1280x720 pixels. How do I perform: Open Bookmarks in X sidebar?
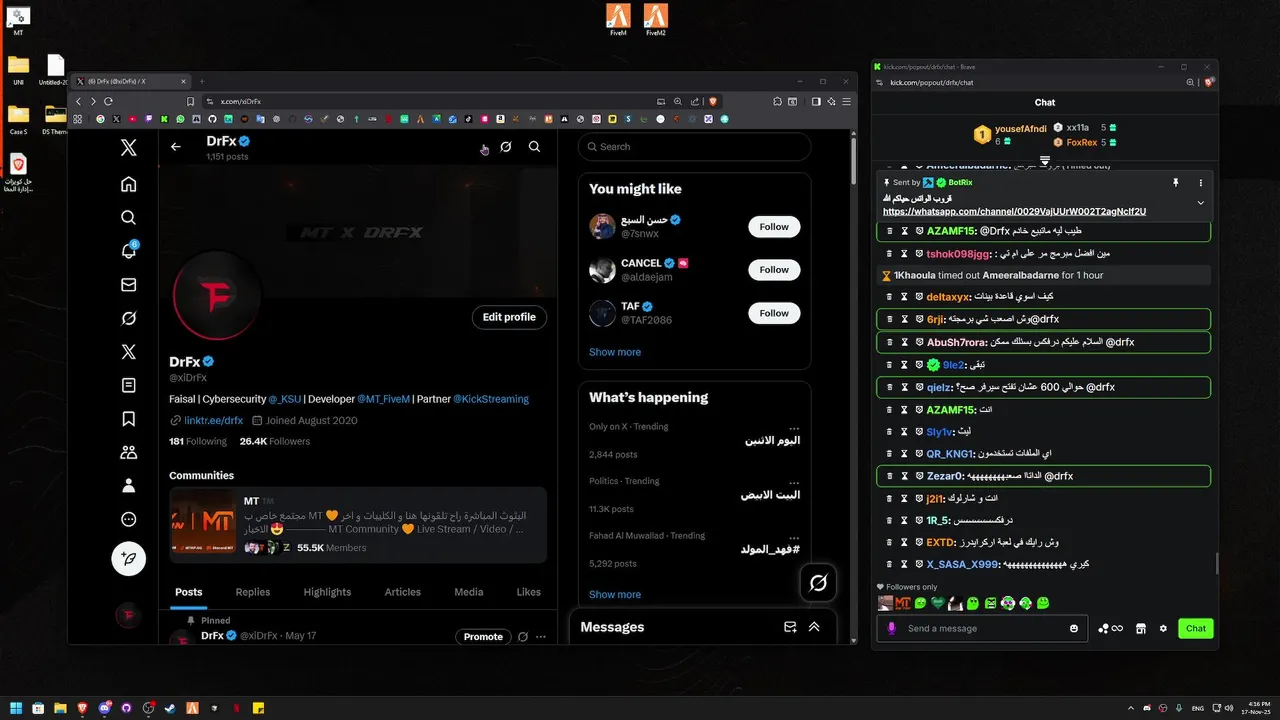click(128, 419)
